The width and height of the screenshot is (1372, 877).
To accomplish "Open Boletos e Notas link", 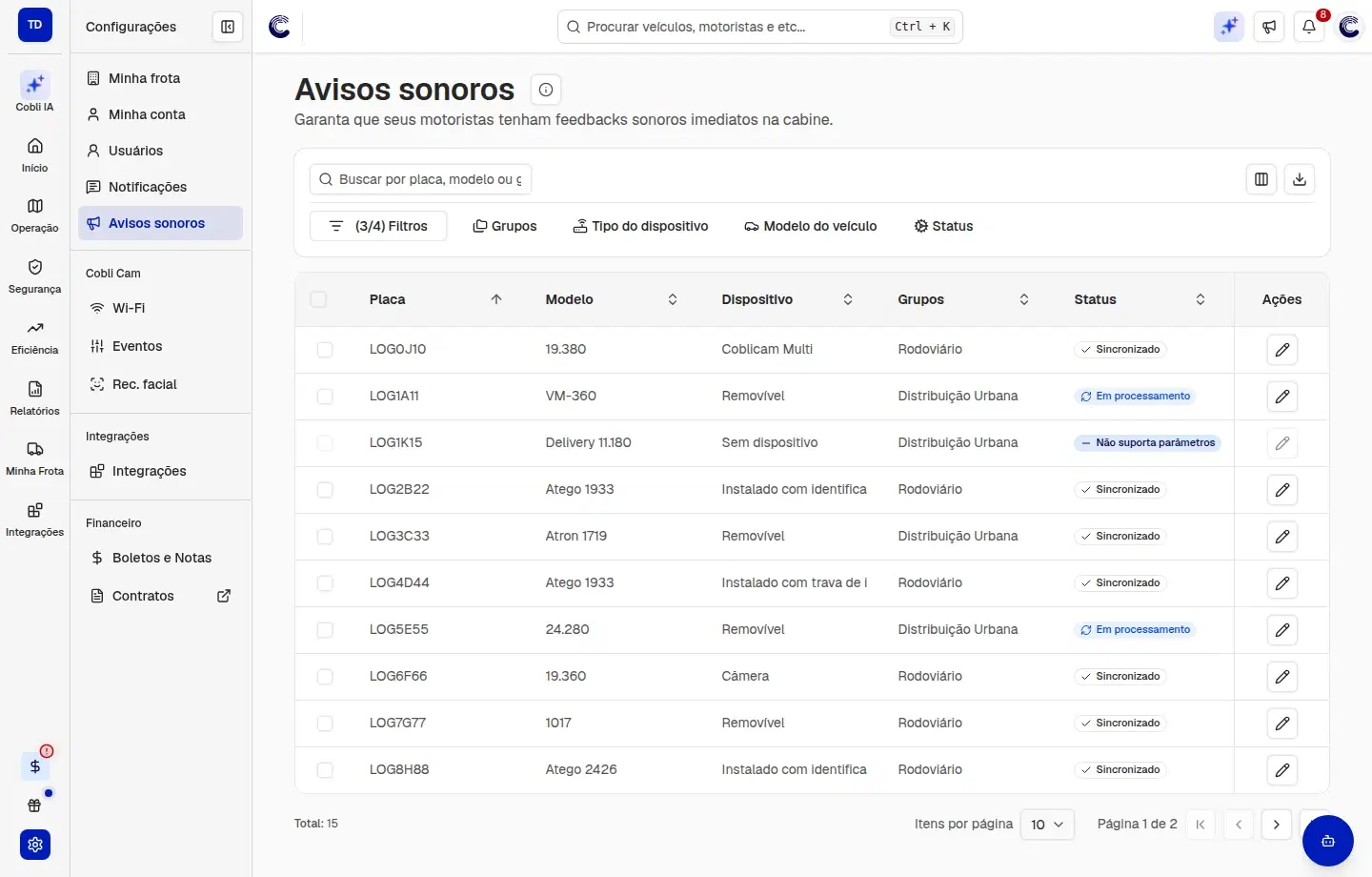I will pyautogui.click(x=160, y=558).
